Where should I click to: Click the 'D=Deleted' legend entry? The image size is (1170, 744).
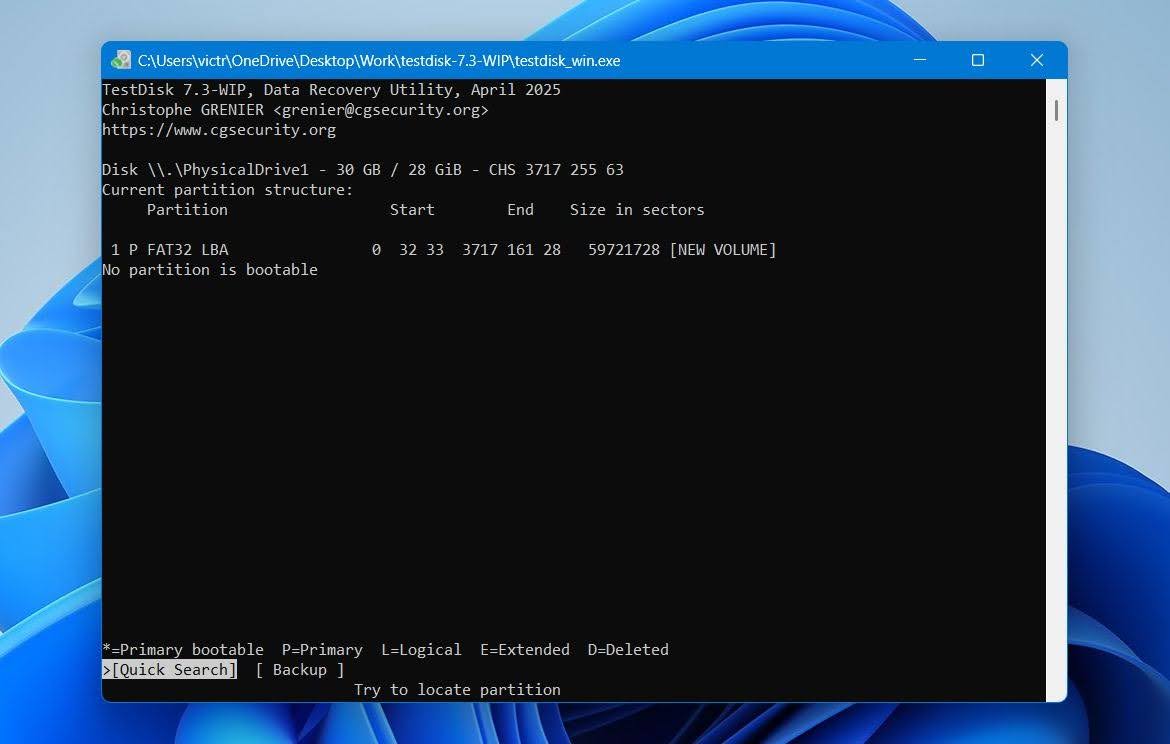click(x=628, y=650)
